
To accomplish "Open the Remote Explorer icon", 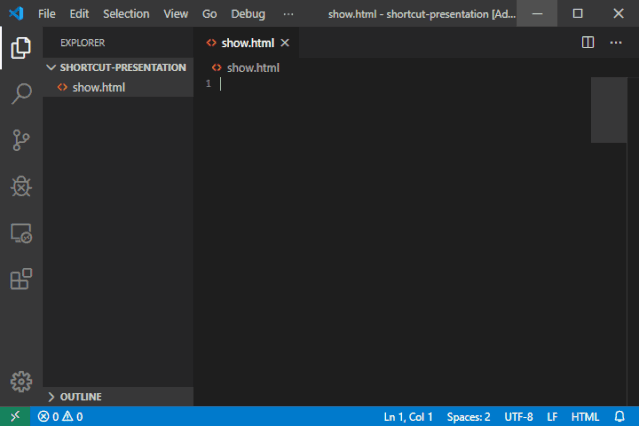I will tap(21, 233).
